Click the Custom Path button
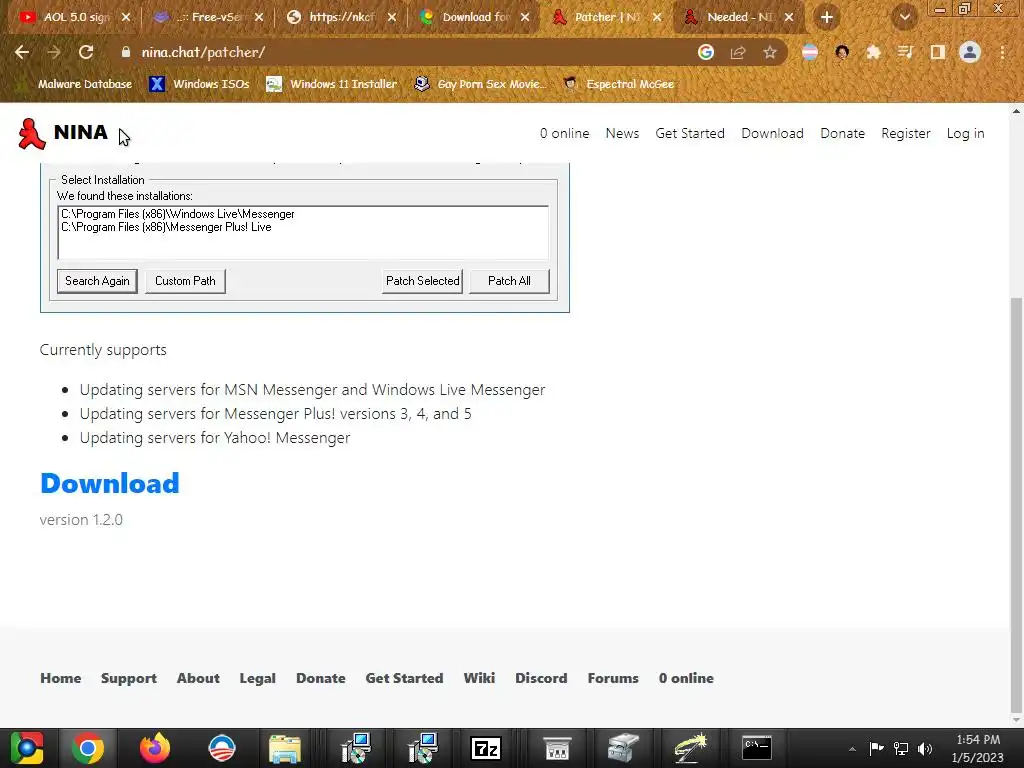This screenshot has width=1024, height=768. click(185, 281)
